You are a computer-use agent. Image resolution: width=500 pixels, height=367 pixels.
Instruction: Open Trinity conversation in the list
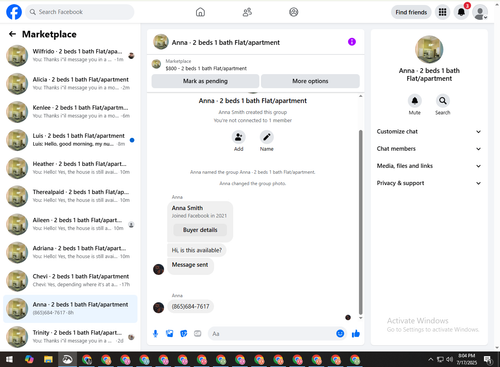(x=70, y=337)
